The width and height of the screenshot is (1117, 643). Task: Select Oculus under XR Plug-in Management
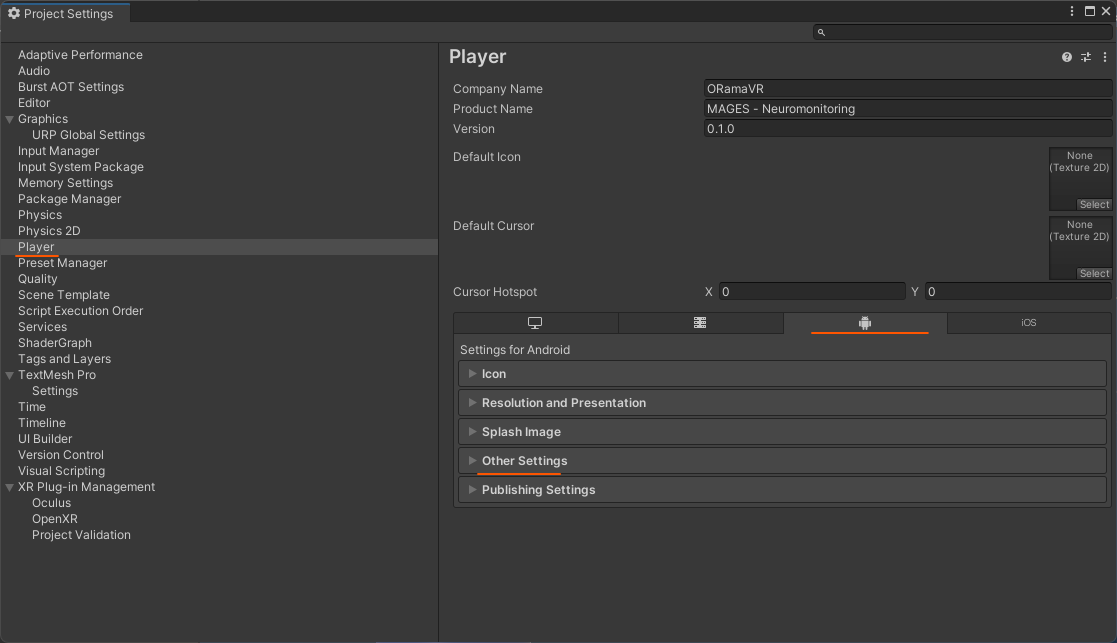(x=51, y=503)
